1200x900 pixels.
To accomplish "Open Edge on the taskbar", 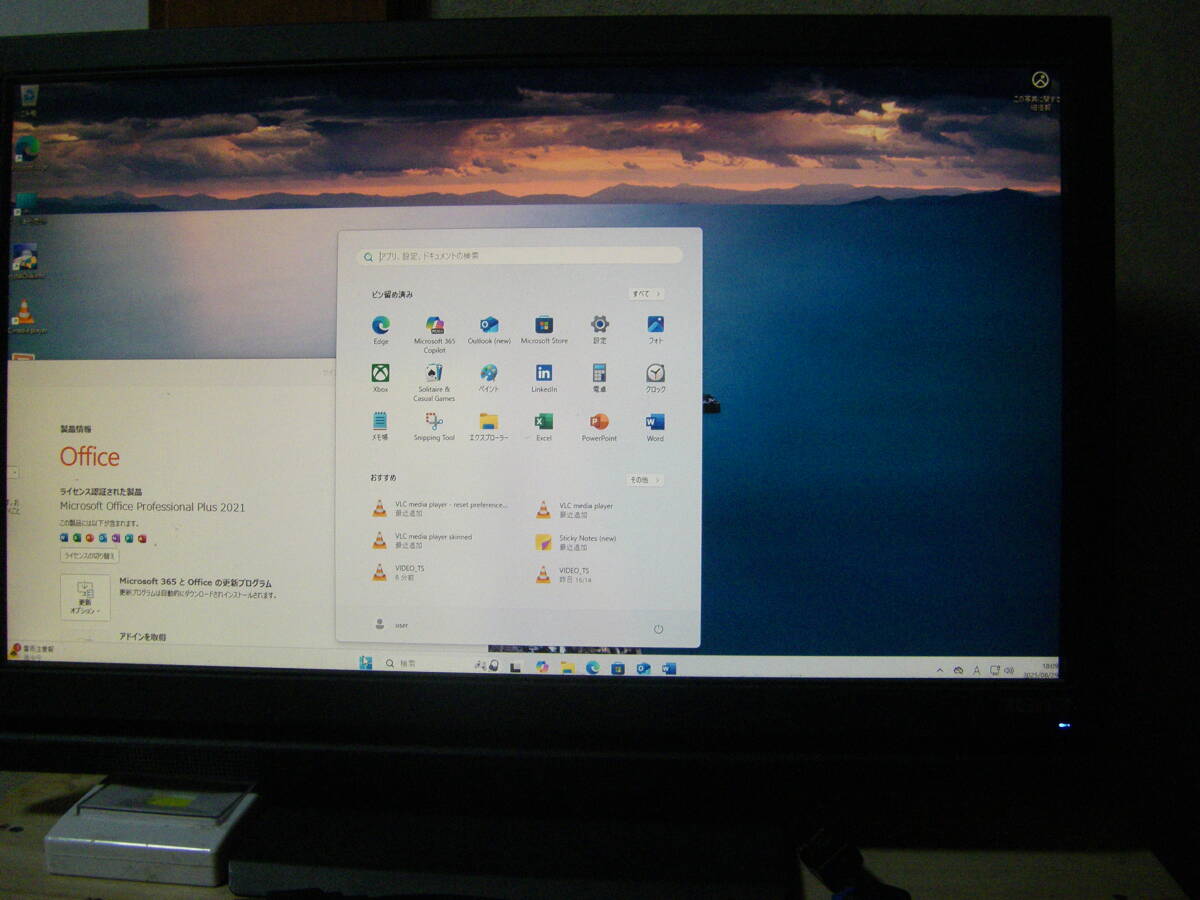I will click(592, 667).
